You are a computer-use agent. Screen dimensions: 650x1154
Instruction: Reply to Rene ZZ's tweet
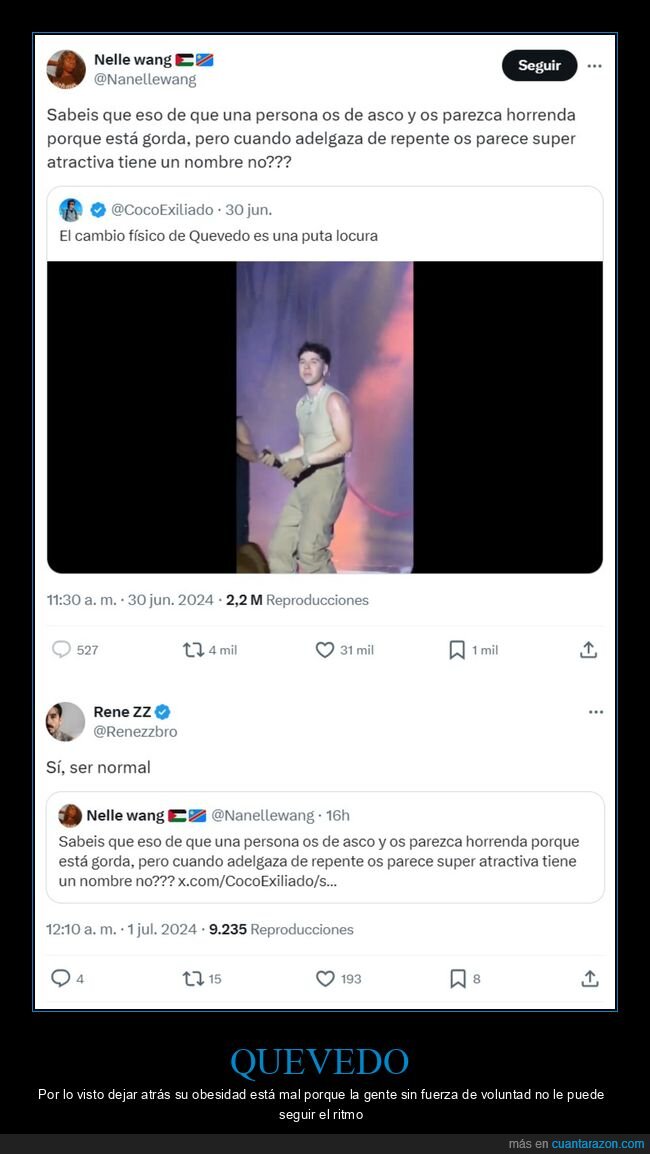pos(61,979)
